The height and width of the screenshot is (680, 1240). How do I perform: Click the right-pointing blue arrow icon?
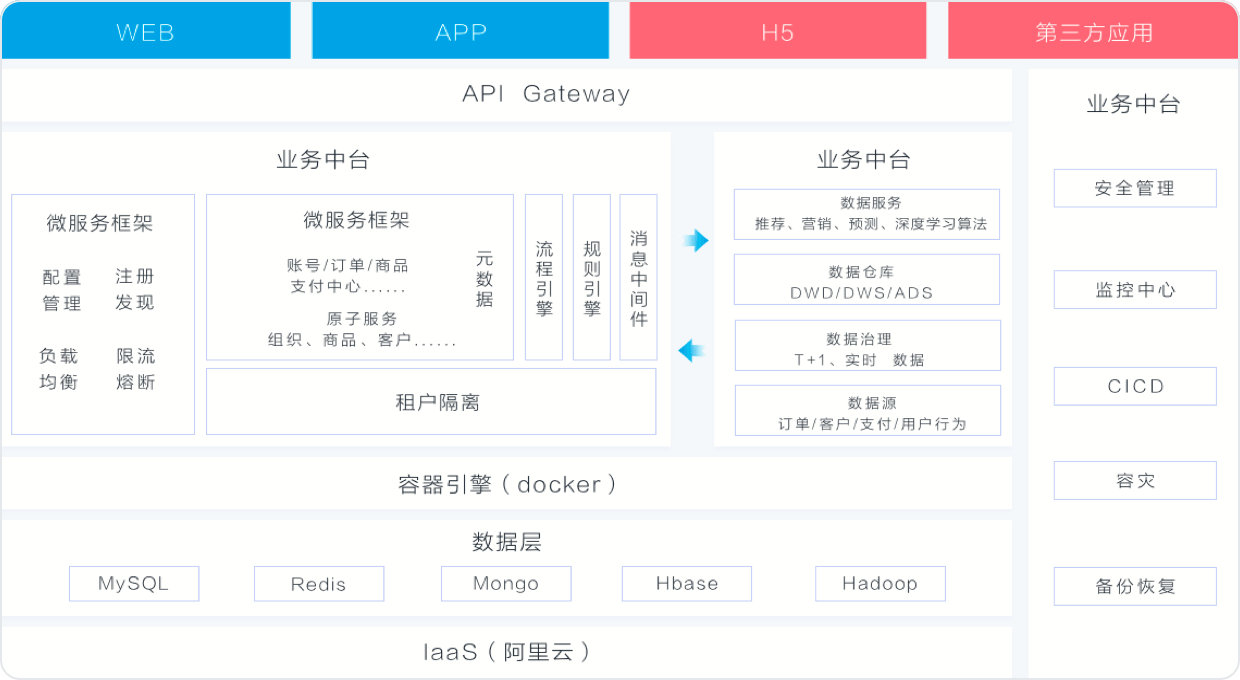695,240
